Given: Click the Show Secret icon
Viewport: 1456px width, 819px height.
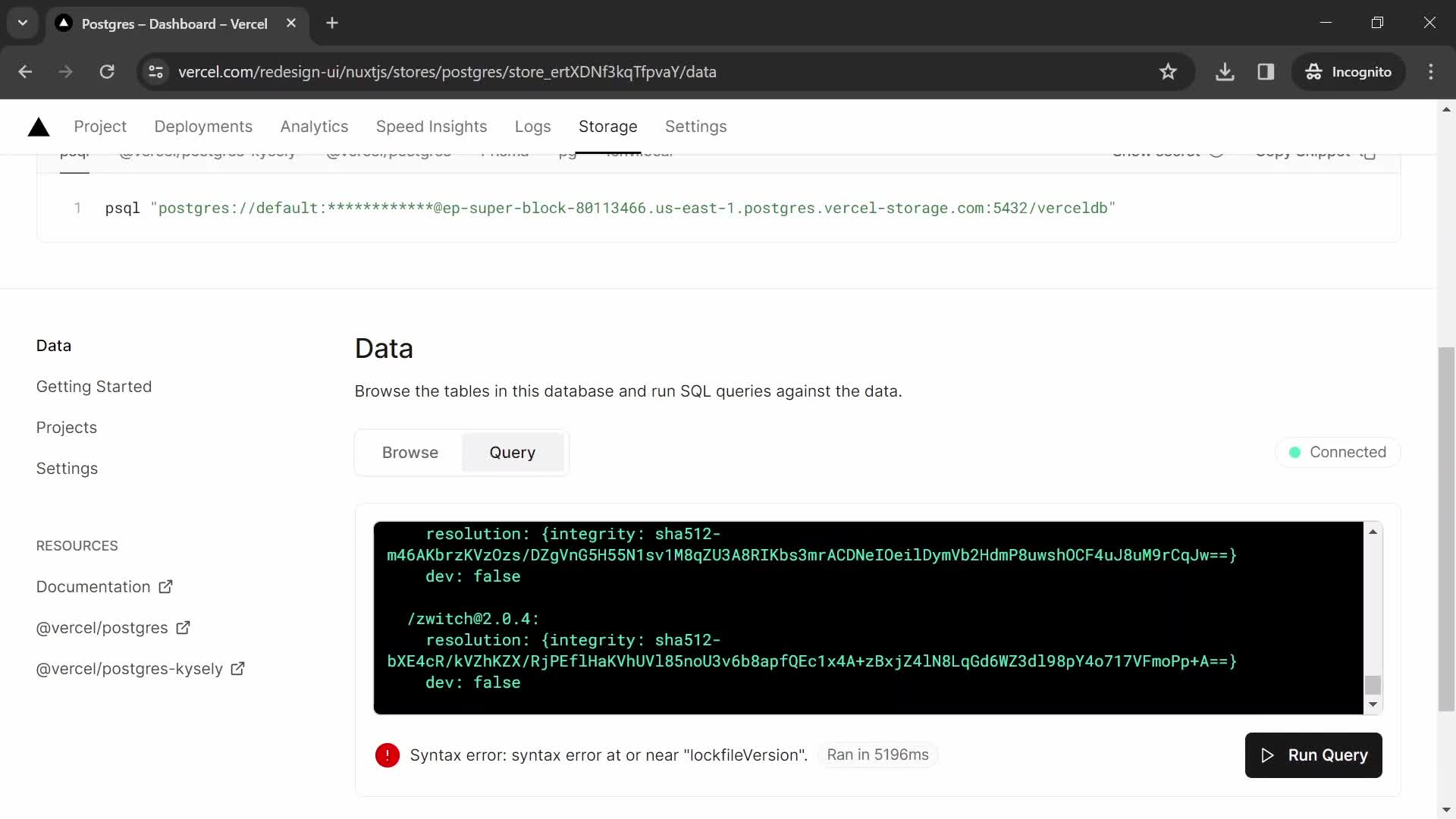Looking at the screenshot, I should (x=1219, y=151).
